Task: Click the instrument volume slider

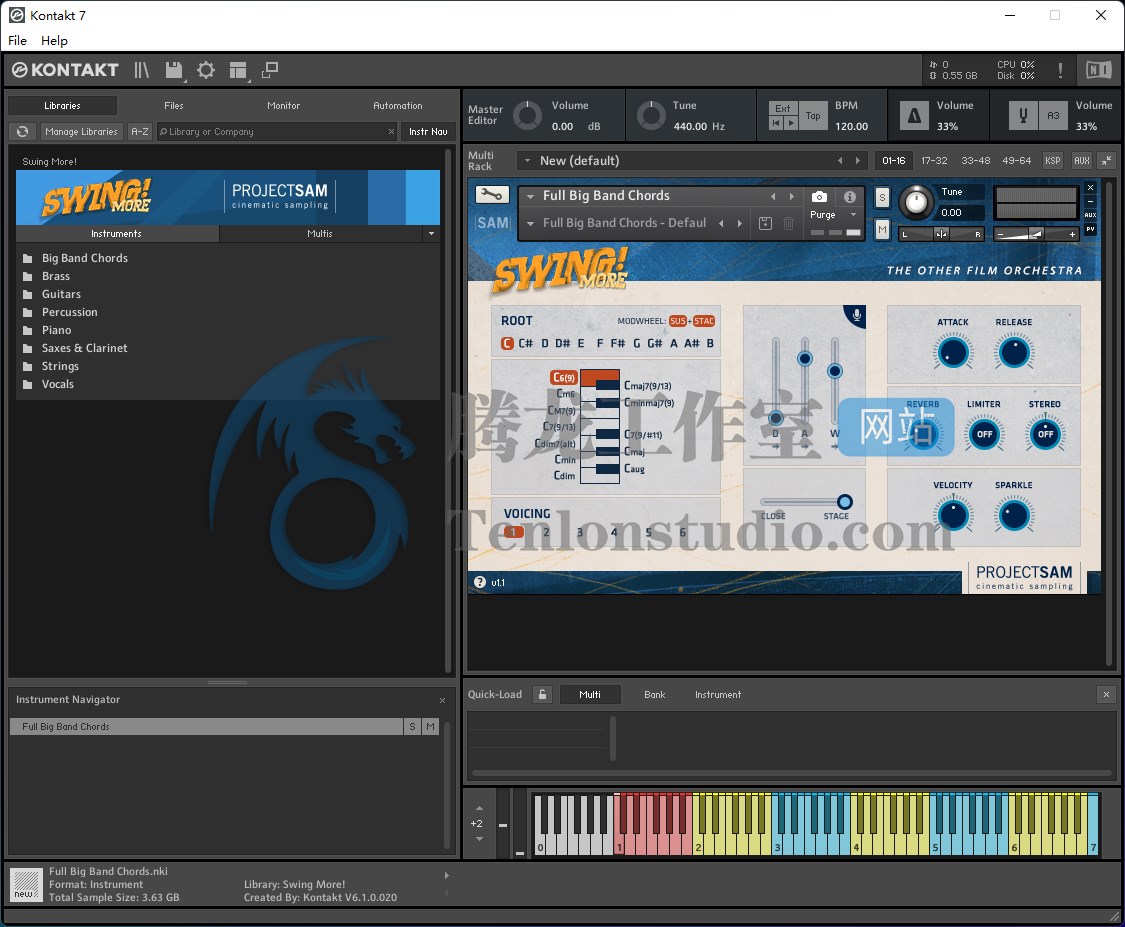Action: tap(1035, 234)
